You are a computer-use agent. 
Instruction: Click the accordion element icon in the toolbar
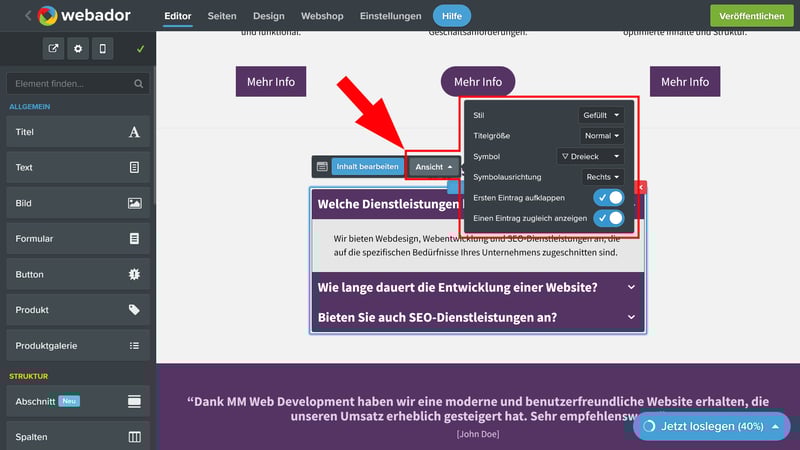322,167
